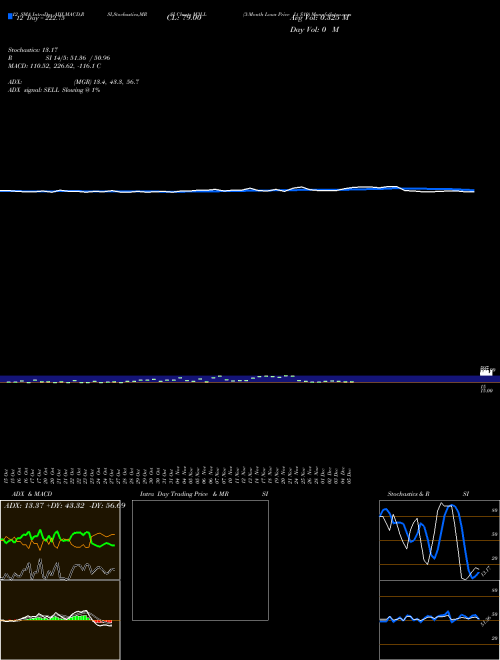Click the 'ADX & MACD' panel title

(32, 494)
